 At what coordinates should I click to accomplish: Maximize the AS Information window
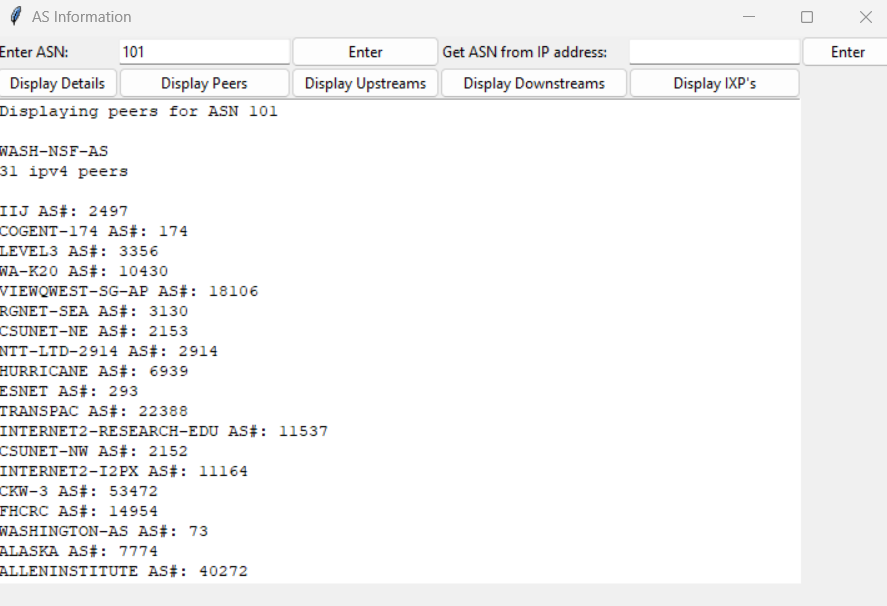tap(807, 17)
